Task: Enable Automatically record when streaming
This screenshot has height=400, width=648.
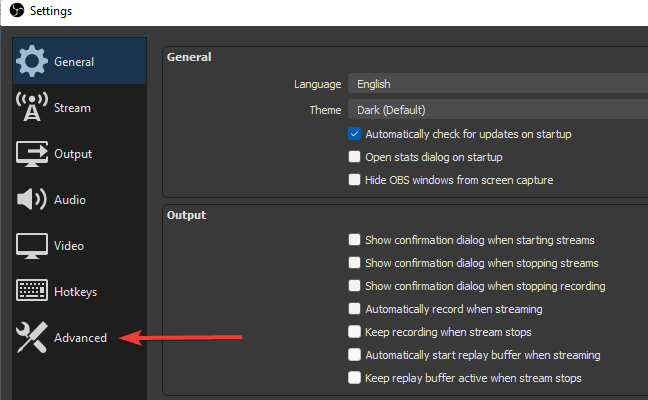Action: (354, 309)
